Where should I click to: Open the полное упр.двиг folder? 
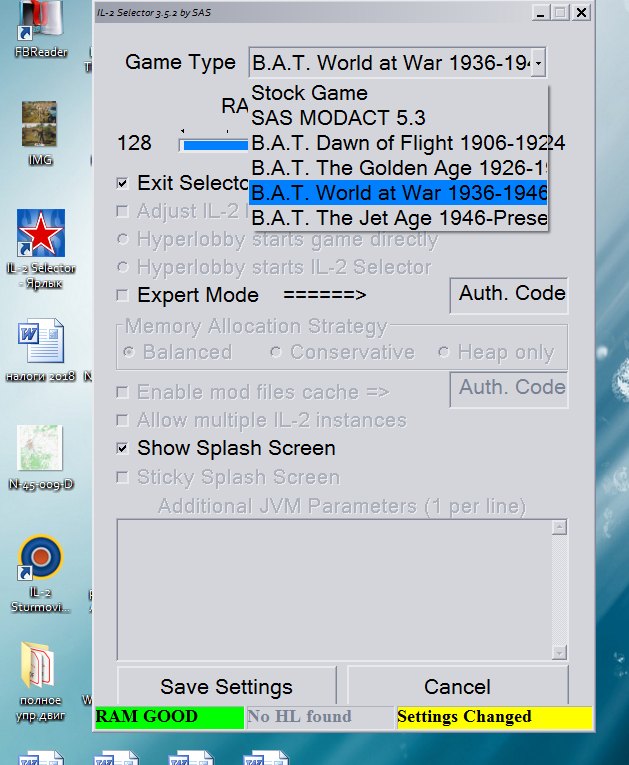tap(40, 682)
